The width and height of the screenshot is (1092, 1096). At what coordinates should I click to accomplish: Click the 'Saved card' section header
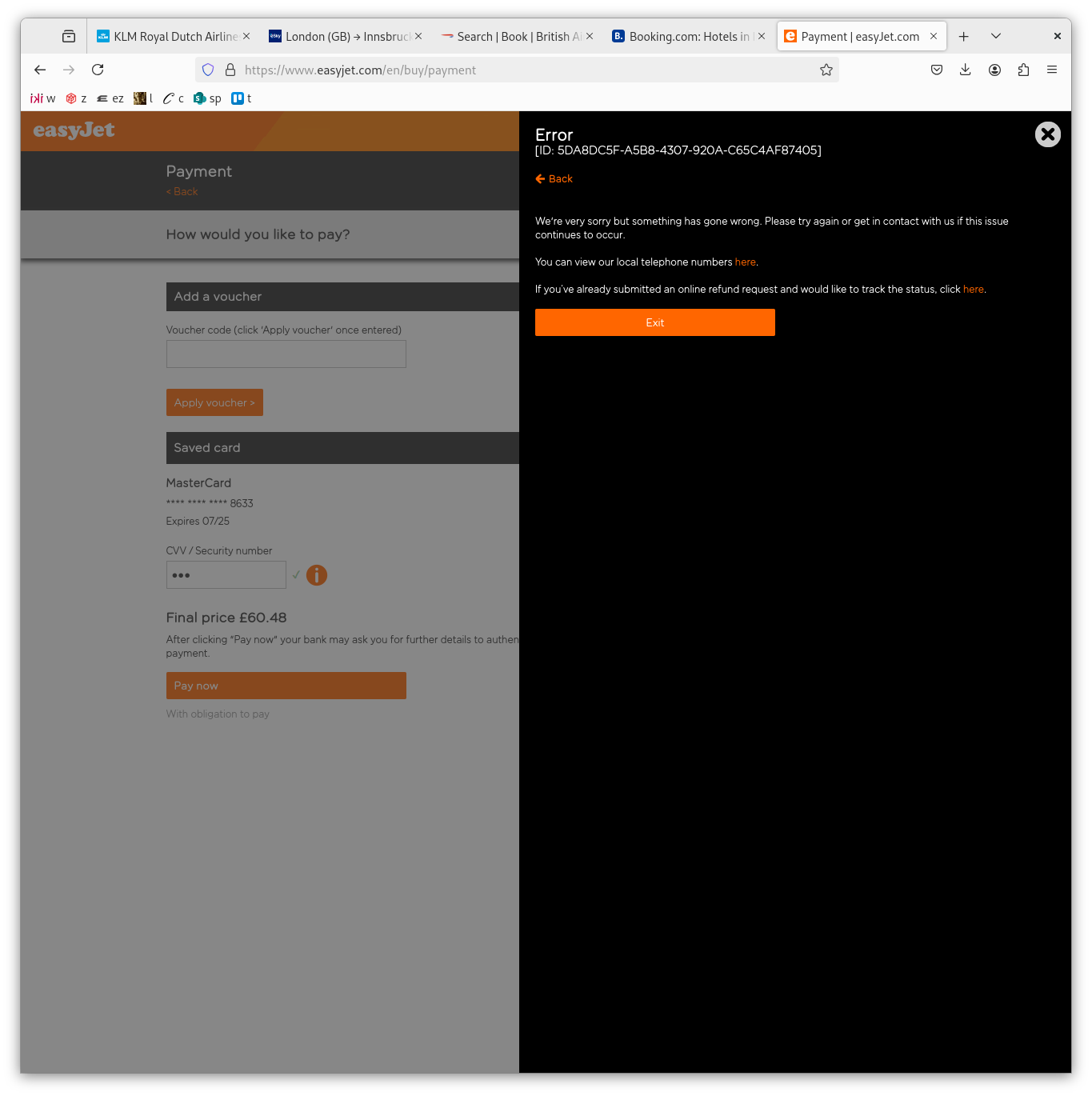342,448
